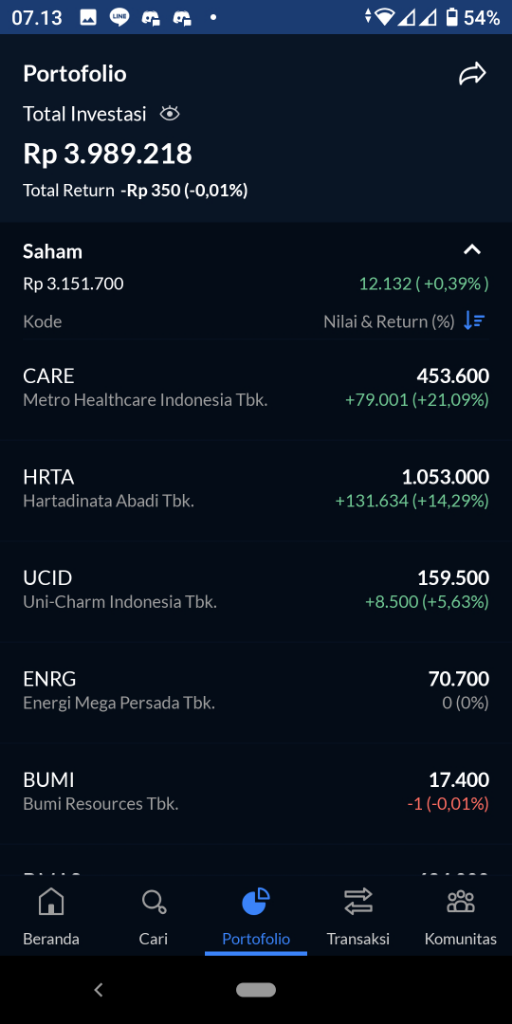Screen dimensions: 512x1024
Task: Select the UCID Uni-Charm Indonesia holding
Action: click(x=256, y=590)
